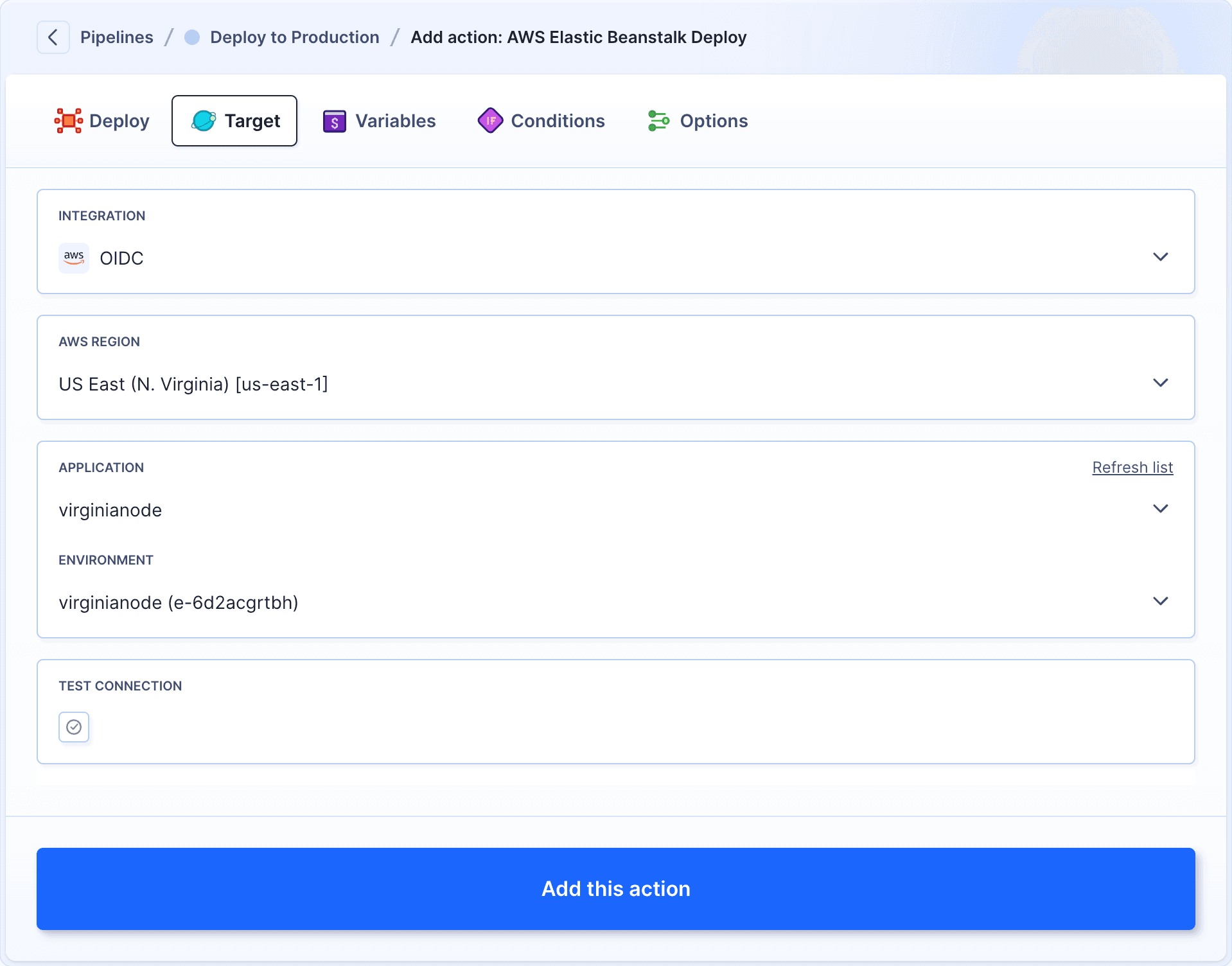Click the Test Connection checkmark icon
1232x966 pixels.
74,727
